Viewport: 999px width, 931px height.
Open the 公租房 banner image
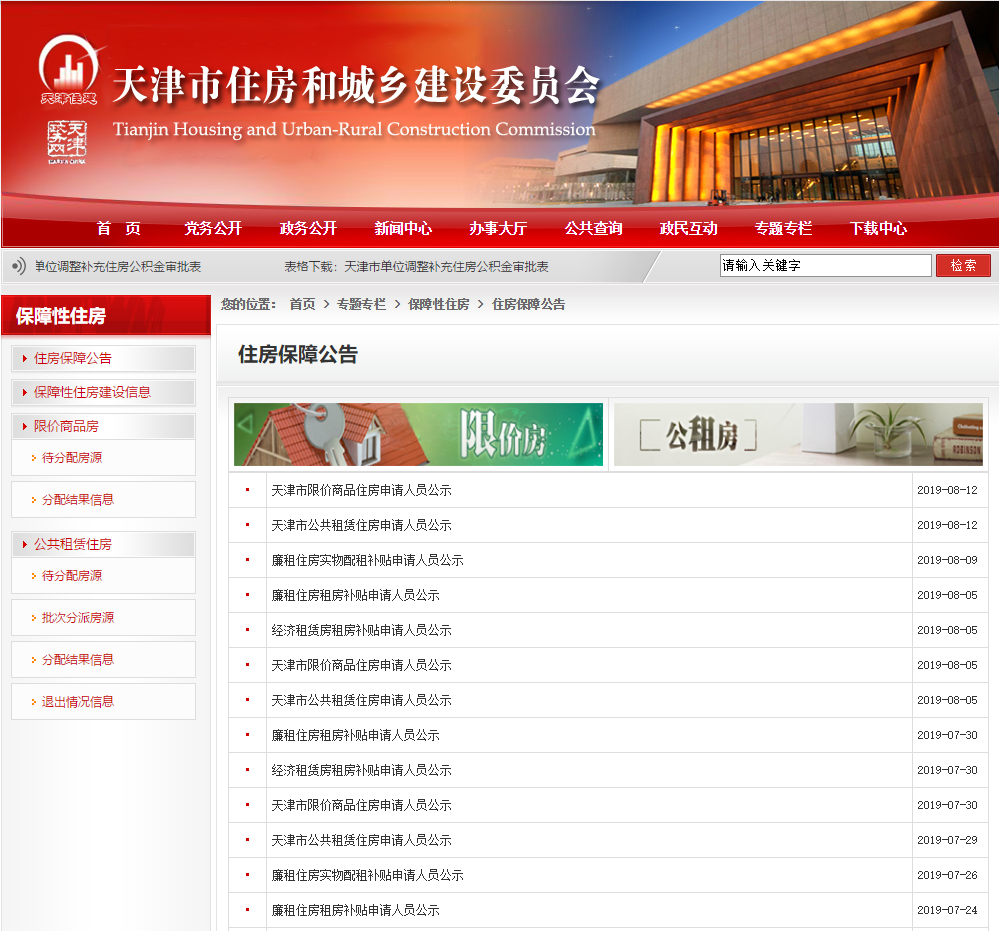pos(797,434)
